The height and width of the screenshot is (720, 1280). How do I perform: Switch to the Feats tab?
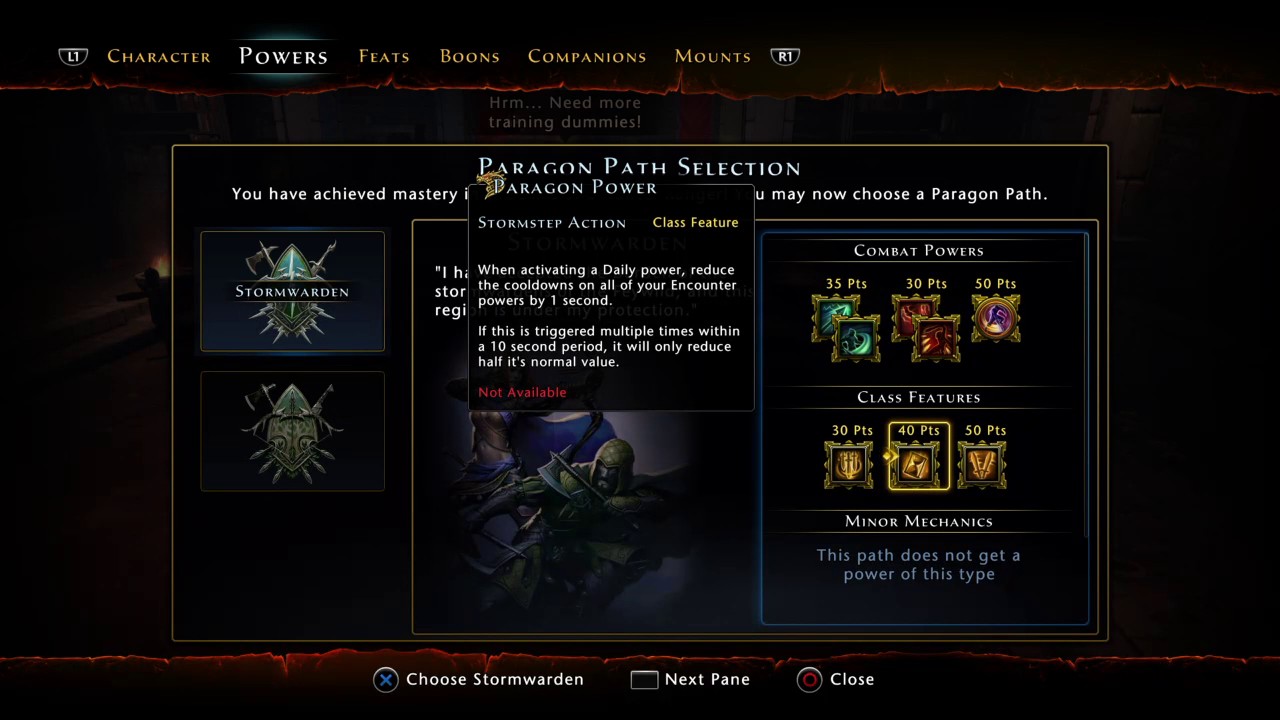click(384, 56)
